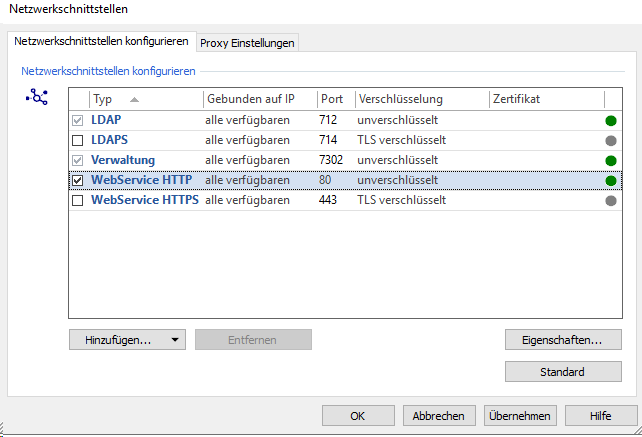
Task: Open the Hinzufügen dropdown menu
Action: point(127,340)
